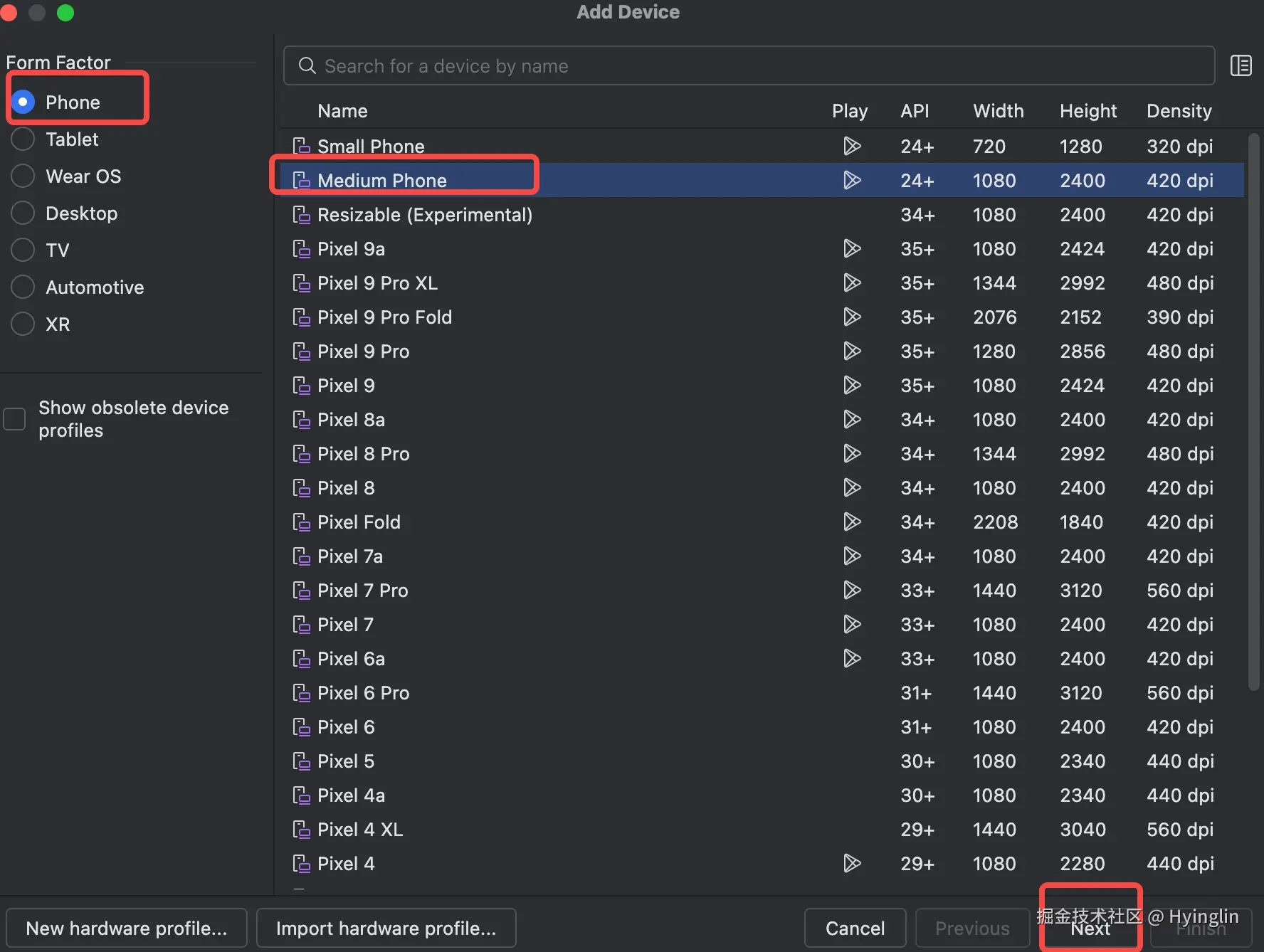Toggle the device details side panel icon

click(x=1241, y=65)
